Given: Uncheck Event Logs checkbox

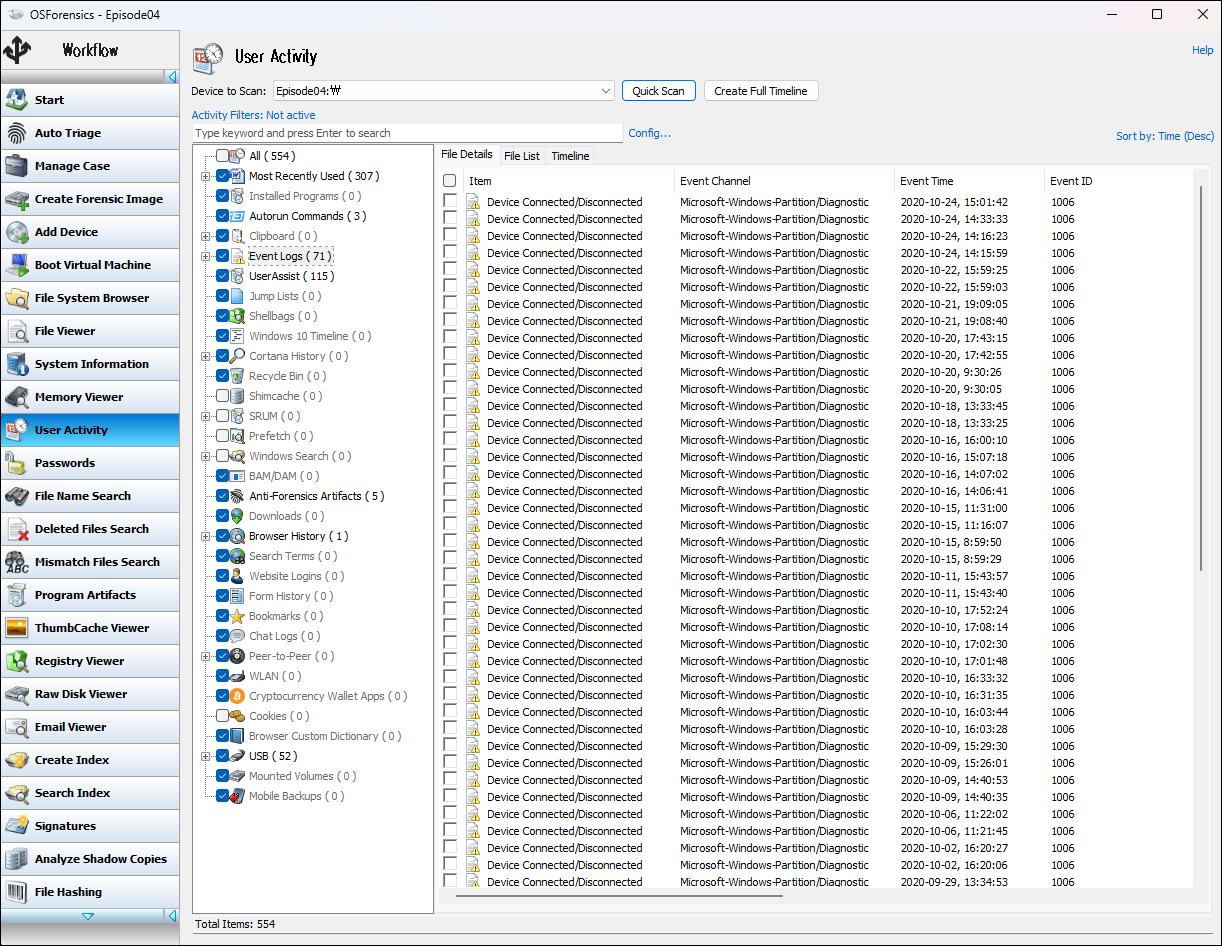Looking at the screenshot, I should [x=222, y=256].
